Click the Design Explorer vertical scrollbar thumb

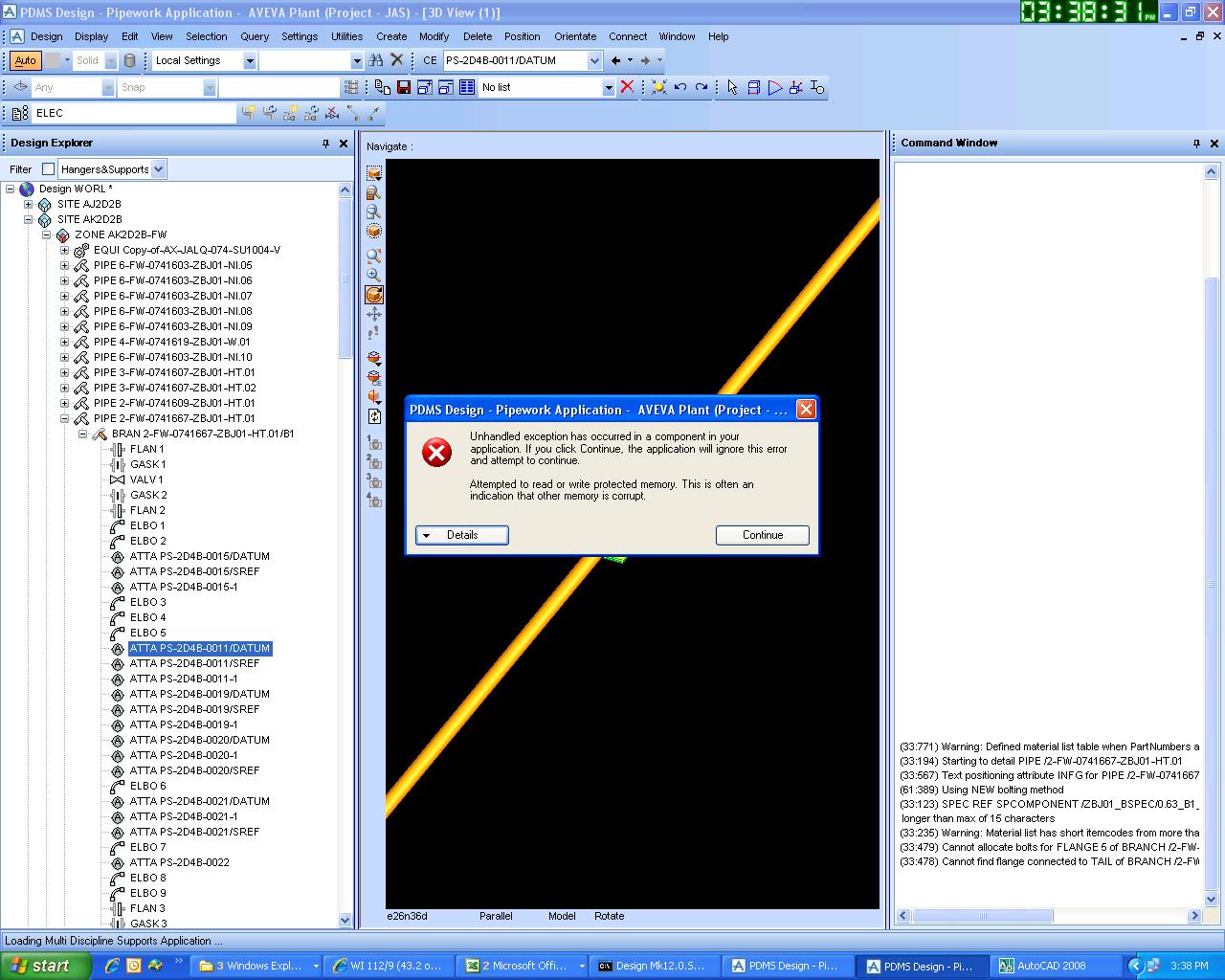click(x=345, y=279)
